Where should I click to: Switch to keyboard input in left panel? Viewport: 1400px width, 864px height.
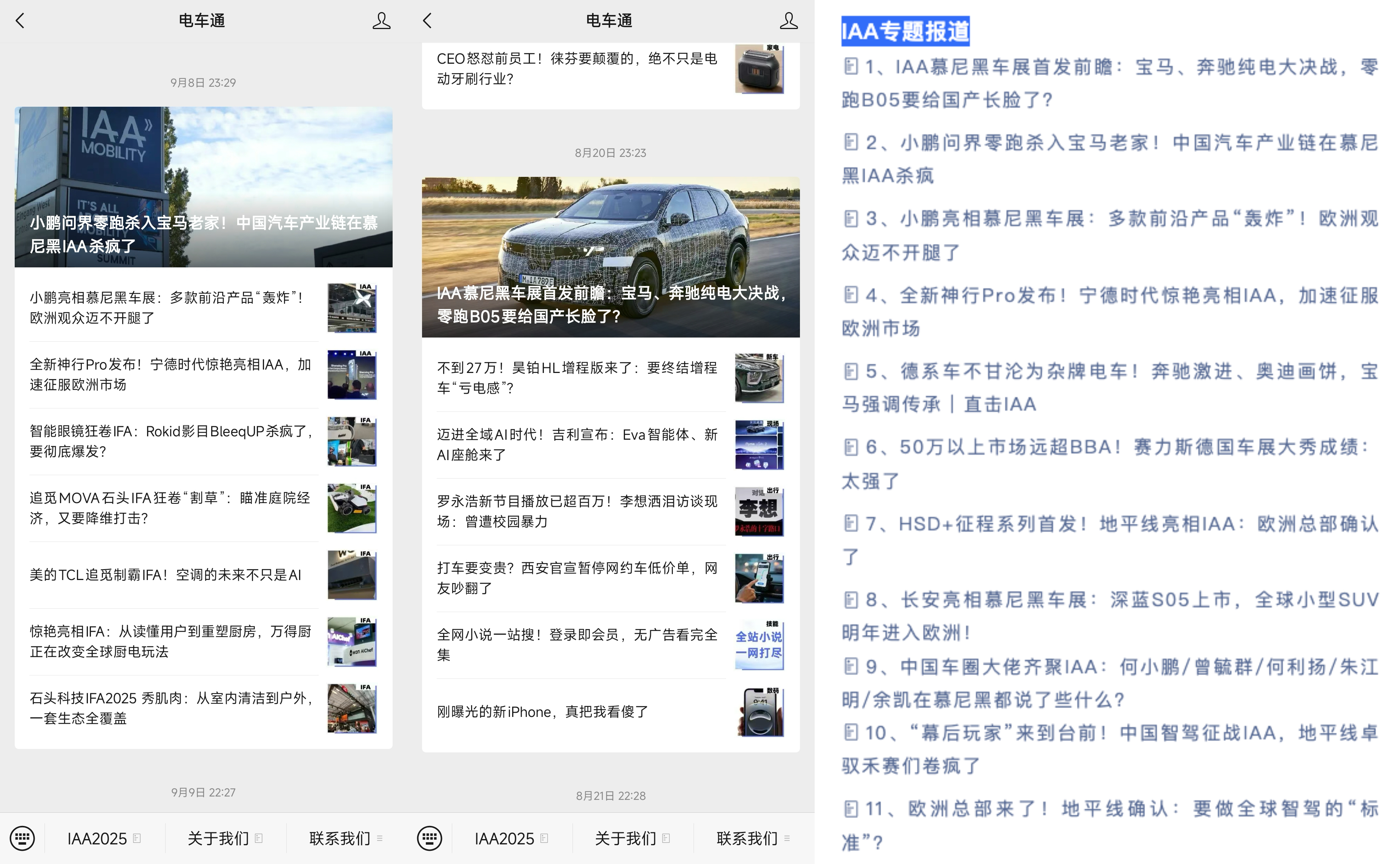point(22,838)
